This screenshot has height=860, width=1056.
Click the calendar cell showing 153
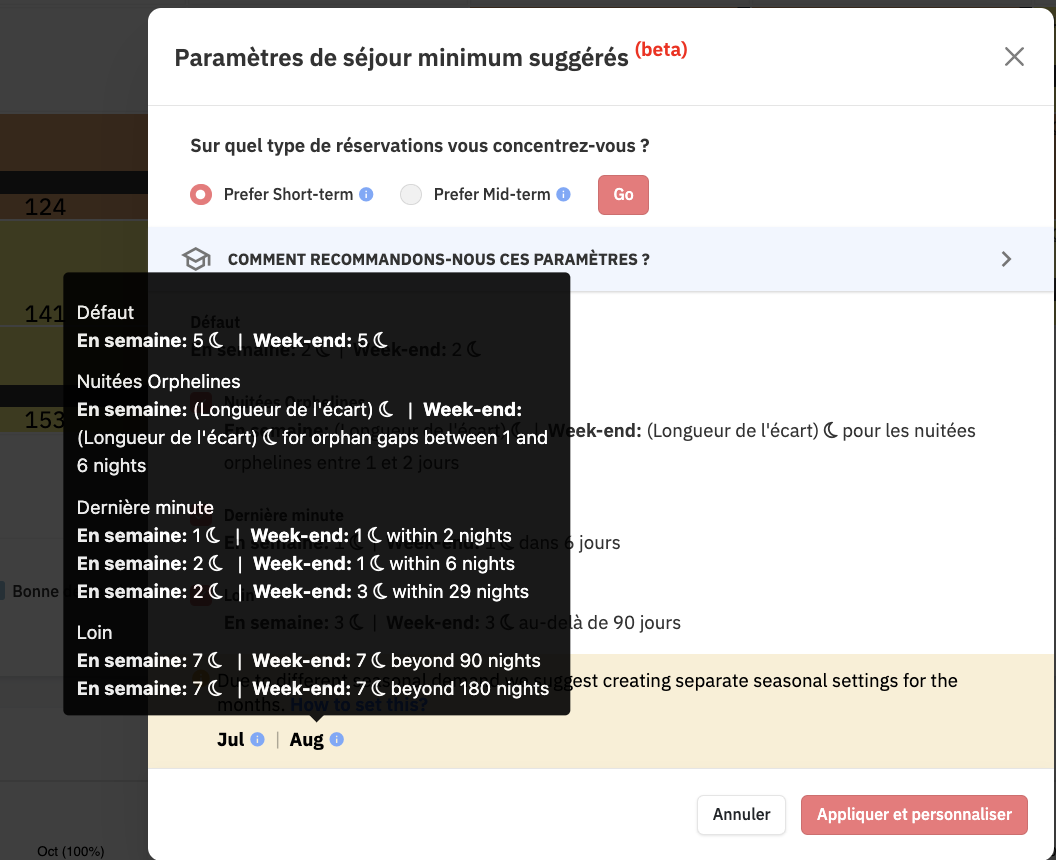pyautogui.click(x=44, y=420)
